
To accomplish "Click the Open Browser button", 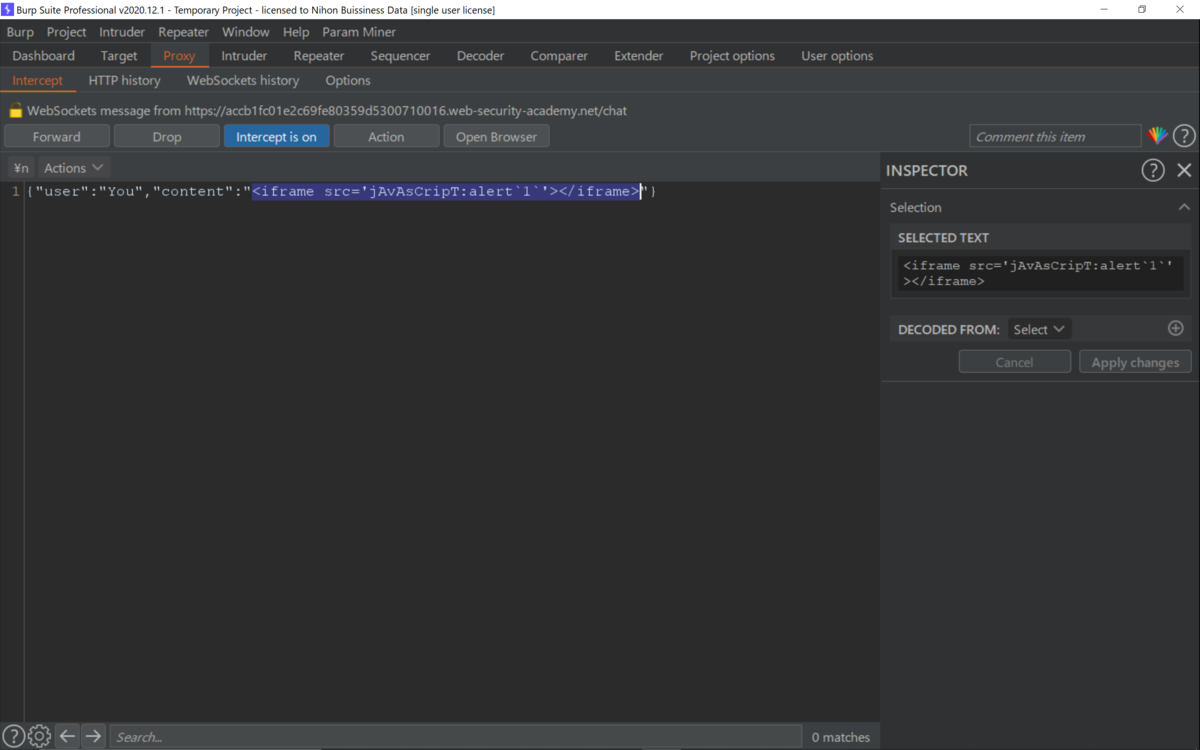I will click(497, 137).
